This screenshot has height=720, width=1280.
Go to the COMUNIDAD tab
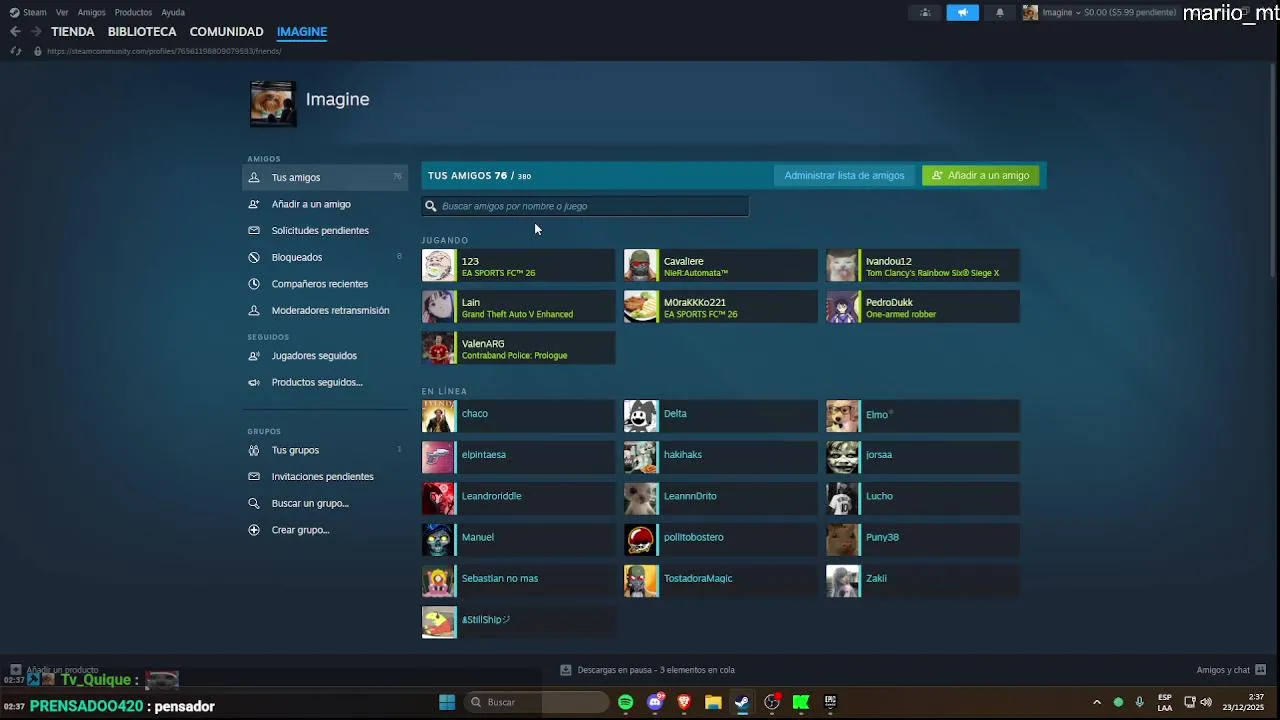[x=226, y=32]
